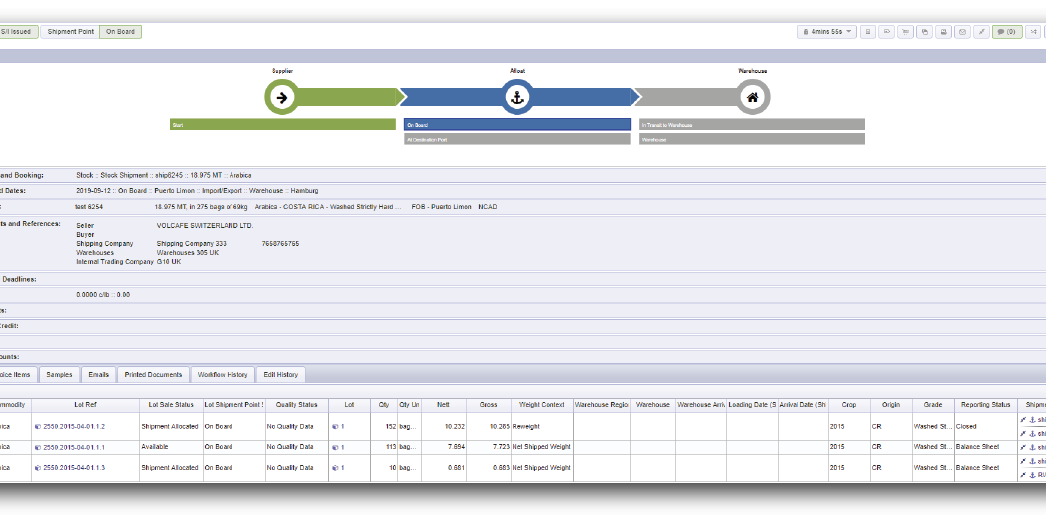Screen dimensions: 1046x523
Task: Open lot reference 2559.2015-04-01.1.1 link
Action: (x=76, y=447)
